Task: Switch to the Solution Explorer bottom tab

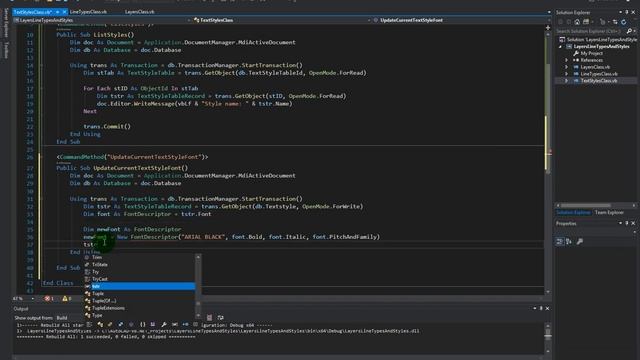Action: (573, 212)
